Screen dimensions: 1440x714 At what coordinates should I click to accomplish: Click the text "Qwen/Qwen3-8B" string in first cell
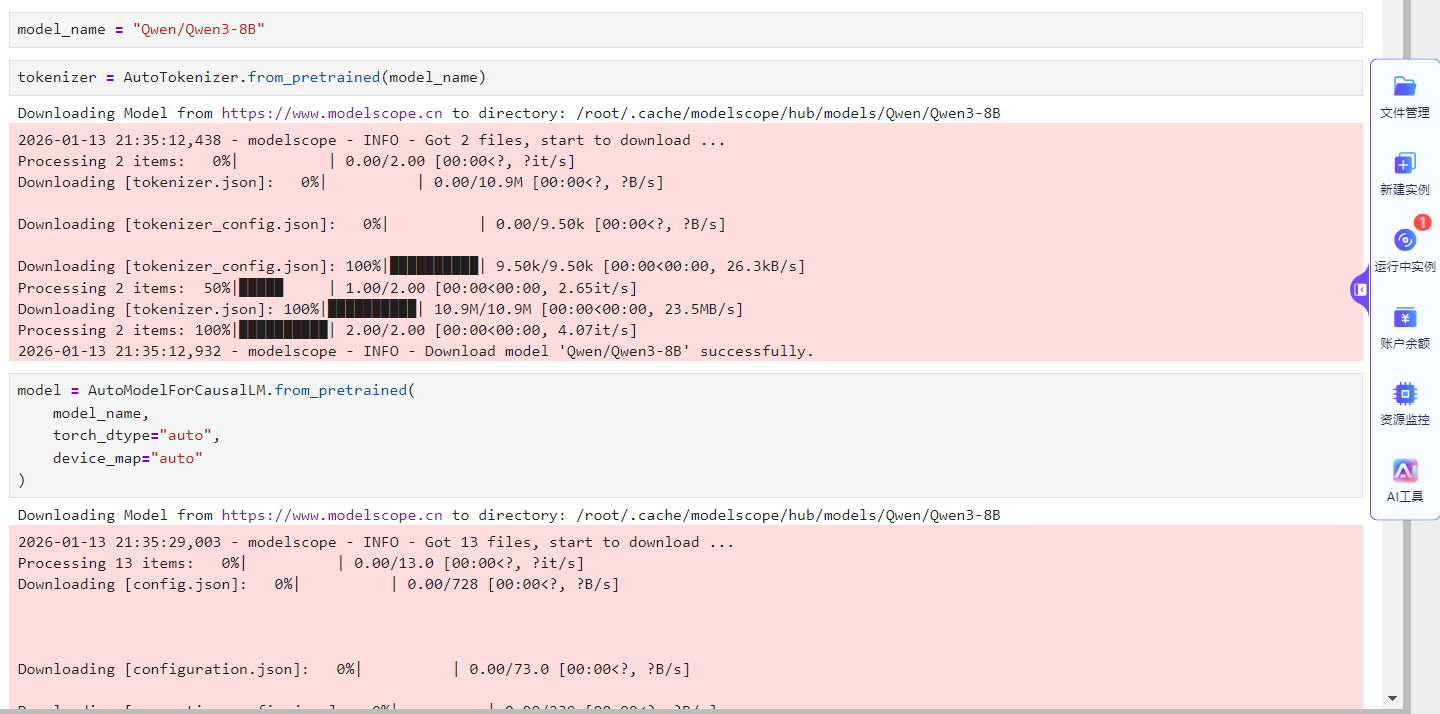(x=199, y=30)
